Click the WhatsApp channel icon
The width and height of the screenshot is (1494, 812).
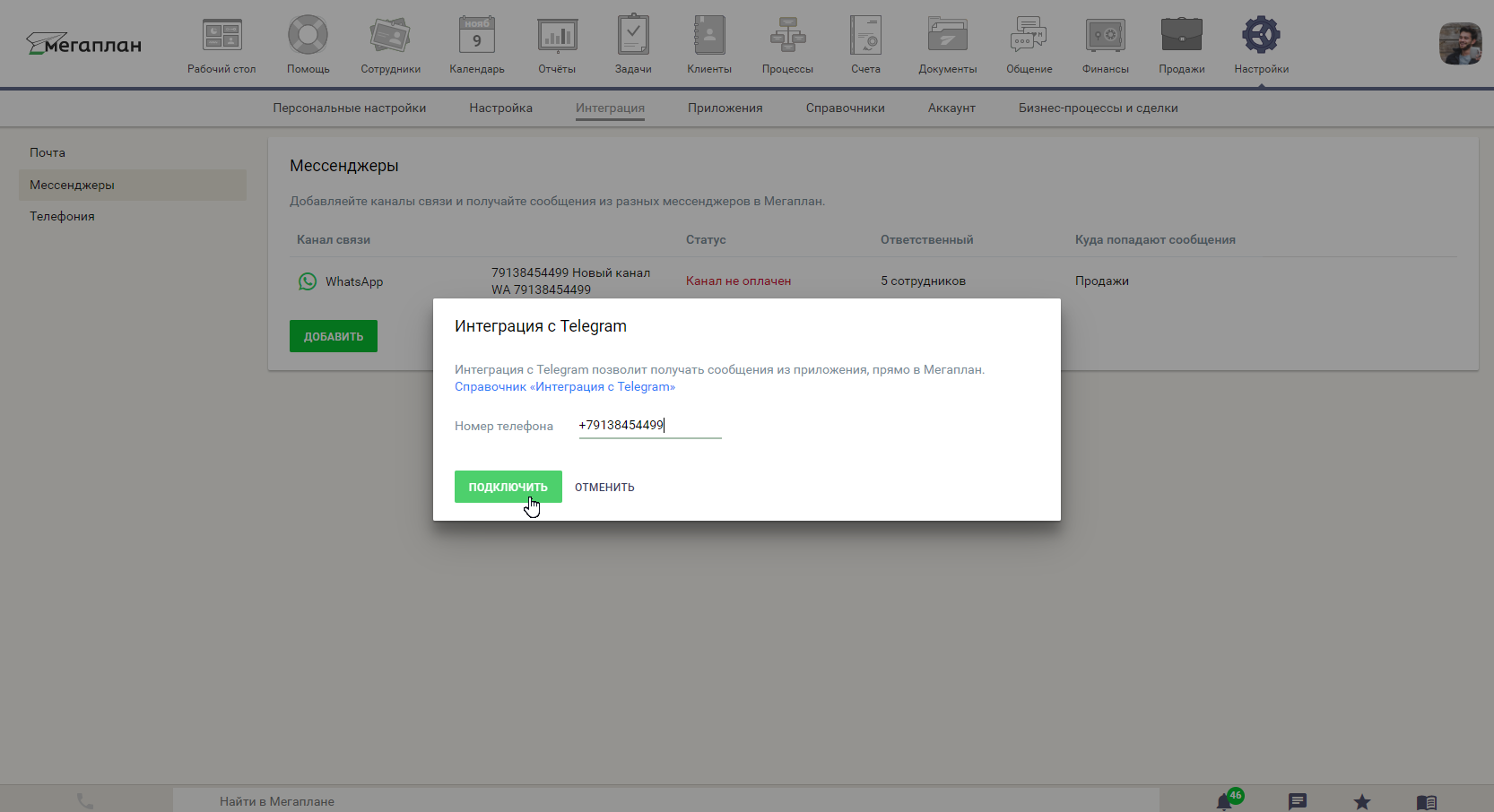[x=308, y=281]
